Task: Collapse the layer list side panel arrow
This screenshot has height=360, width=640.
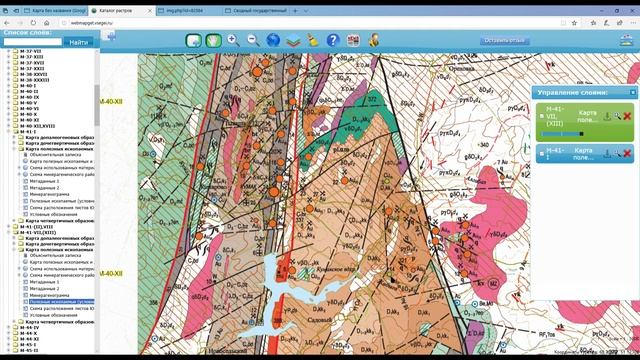Action: (x=111, y=37)
